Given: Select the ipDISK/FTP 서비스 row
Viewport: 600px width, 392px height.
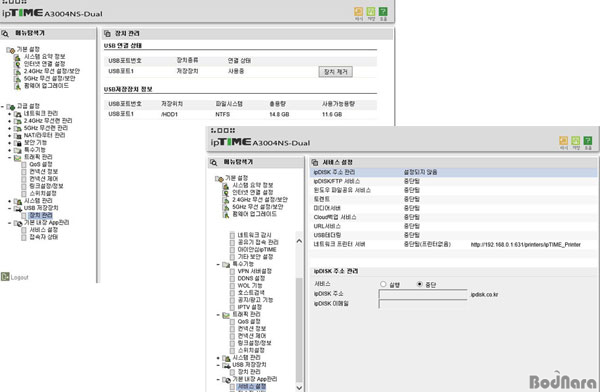Looking at the screenshot, I should coord(453,181).
